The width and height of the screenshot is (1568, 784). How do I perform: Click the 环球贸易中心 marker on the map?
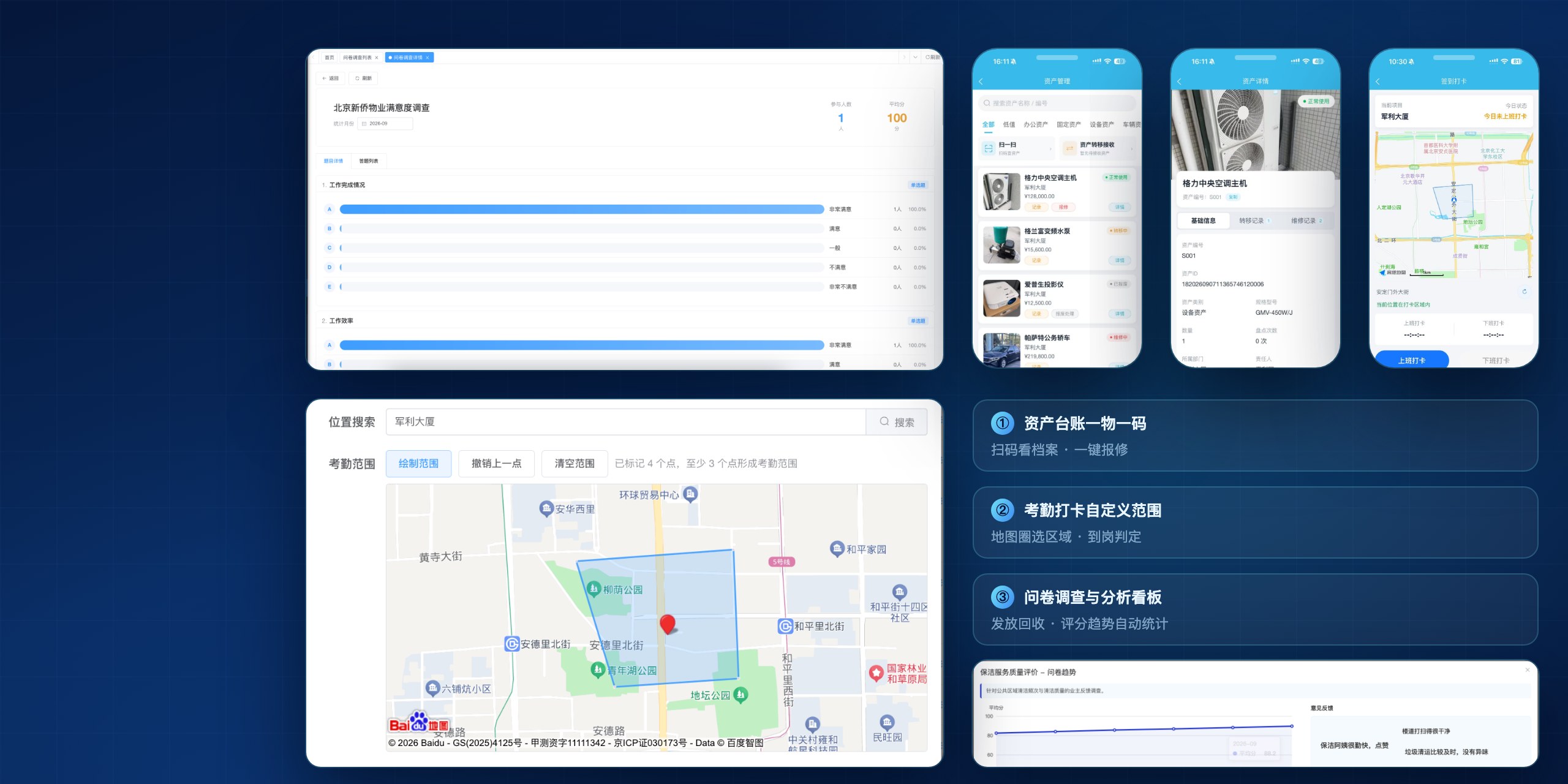[x=690, y=494]
